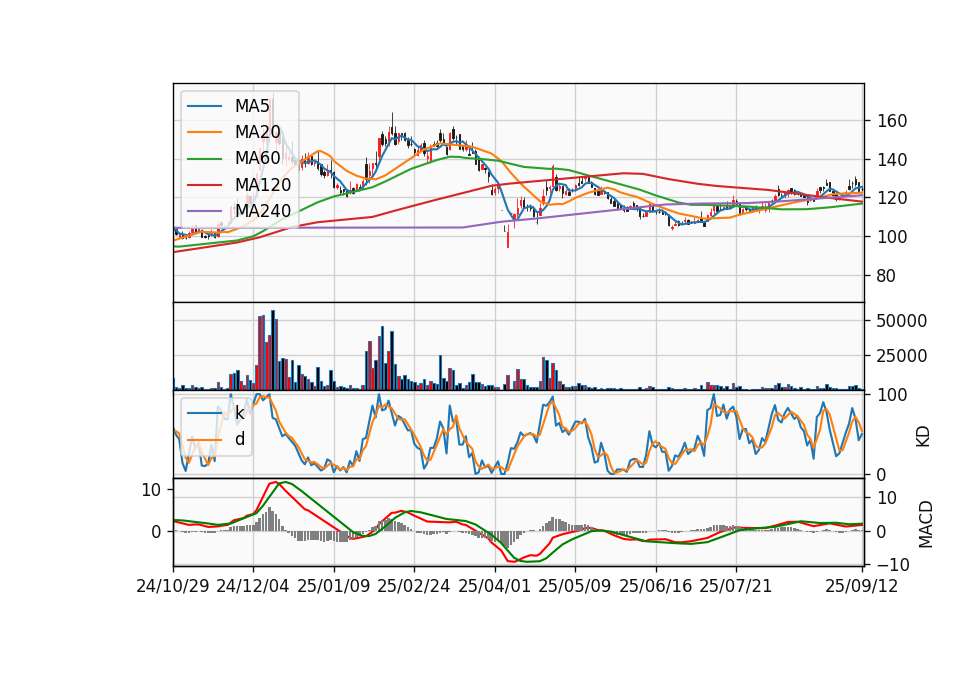Click the 100 tick on KD axis
The height and width of the screenshot is (690, 960).
pos(892,395)
